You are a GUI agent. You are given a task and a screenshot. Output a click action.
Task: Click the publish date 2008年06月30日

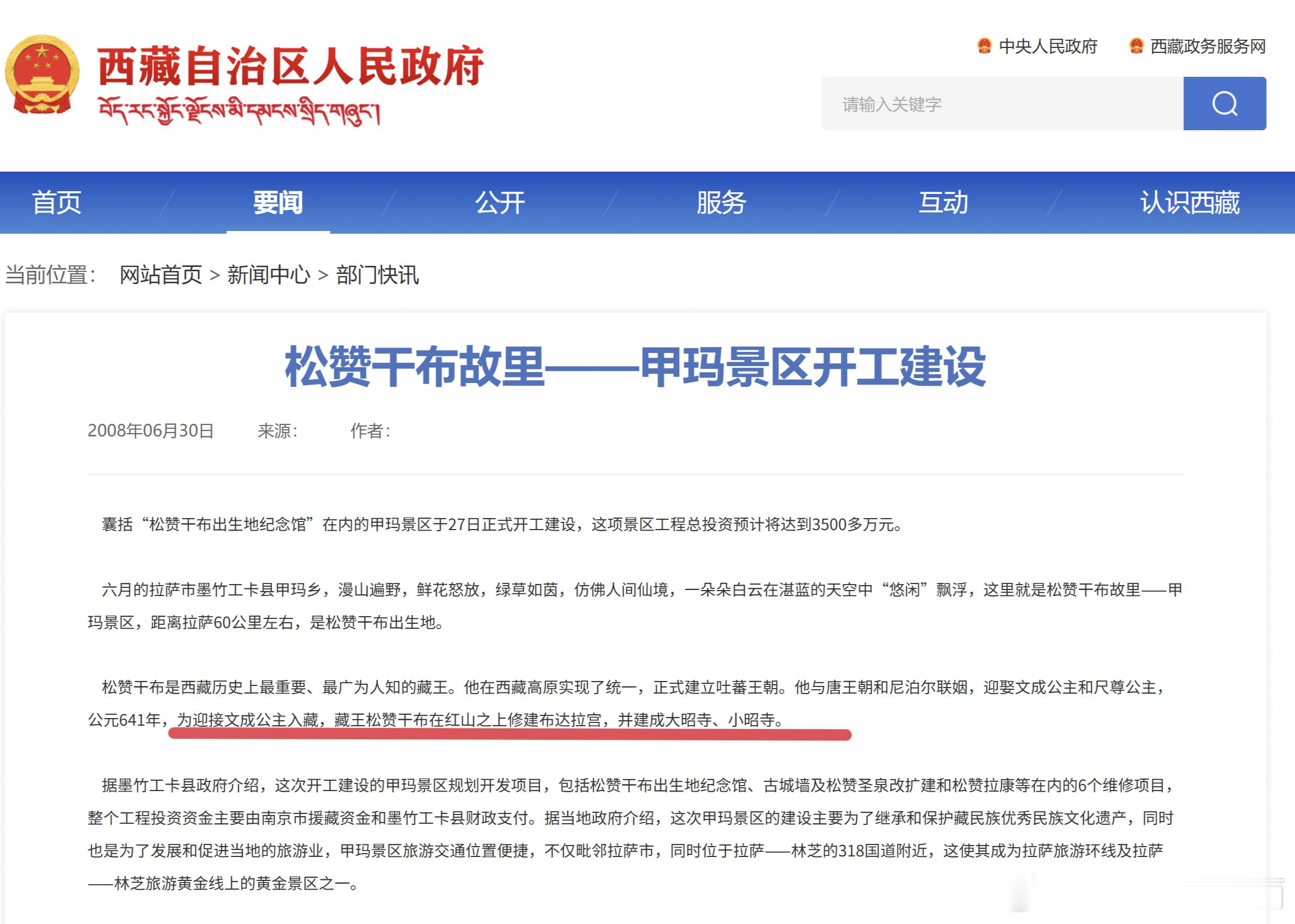tap(150, 431)
